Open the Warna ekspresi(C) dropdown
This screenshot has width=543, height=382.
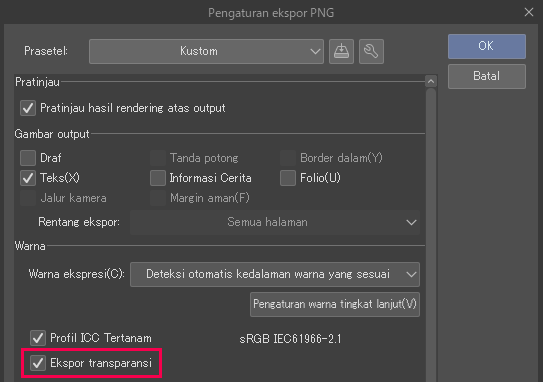pyautogui.click(x=275, y=274)
